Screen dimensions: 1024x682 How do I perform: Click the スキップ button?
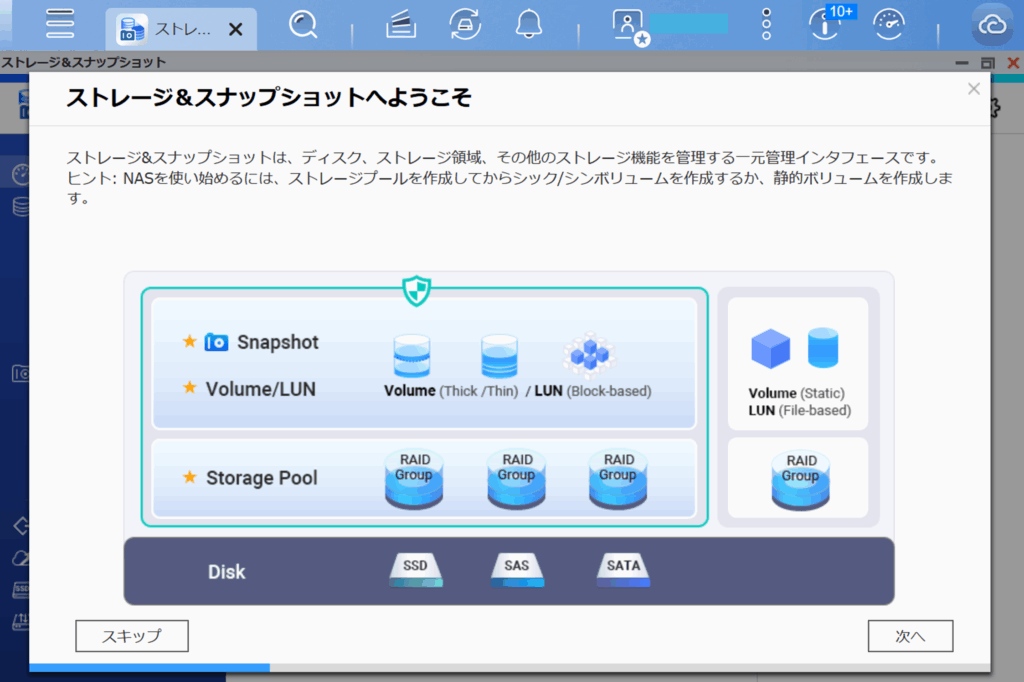[132, 636]
